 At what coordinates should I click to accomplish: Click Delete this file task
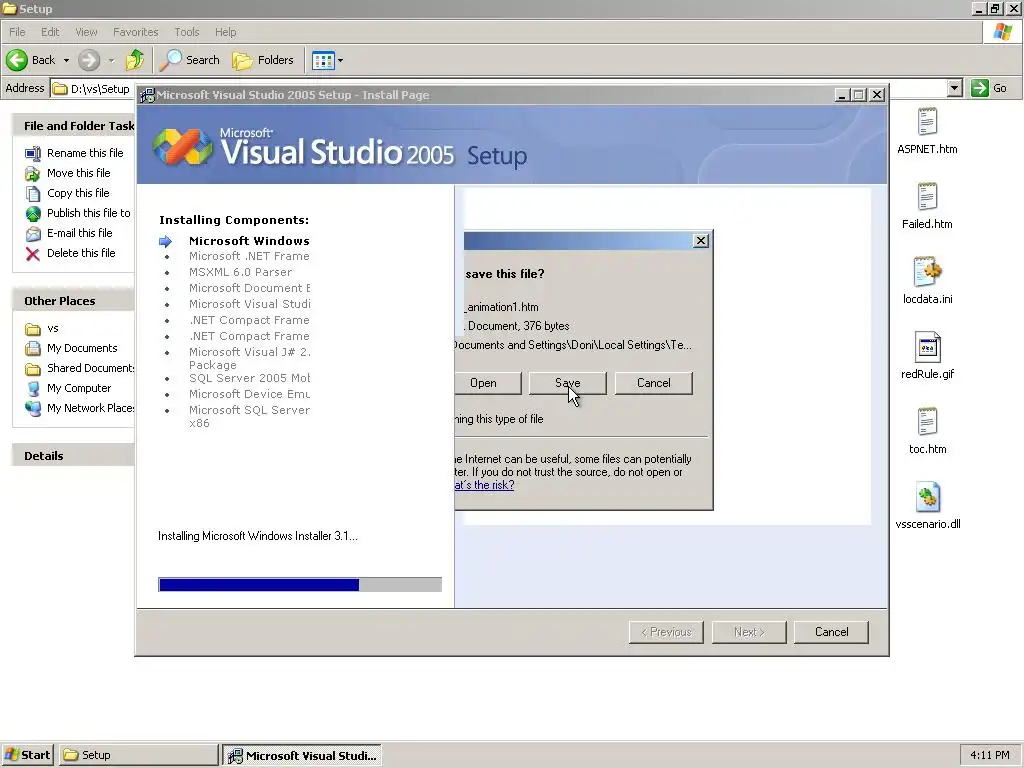(x=81, y=253)
